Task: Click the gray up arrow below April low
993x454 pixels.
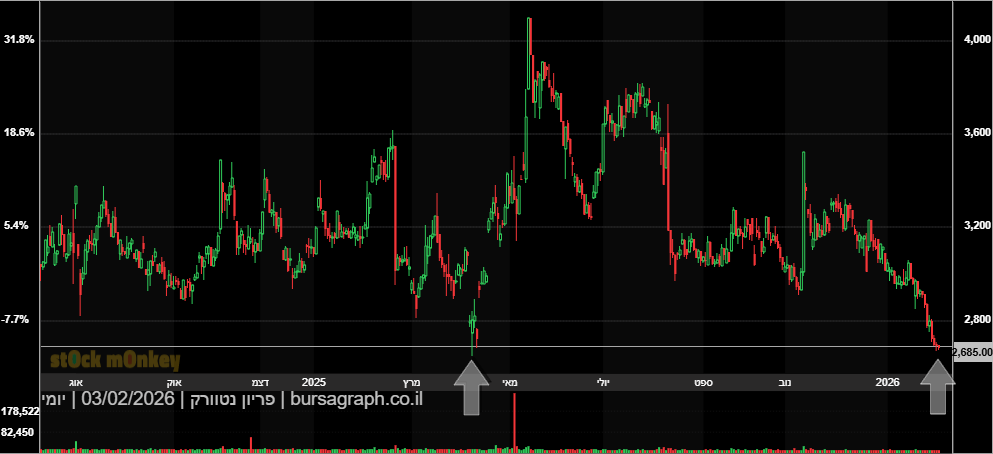Action: click(x=471, y=388)
